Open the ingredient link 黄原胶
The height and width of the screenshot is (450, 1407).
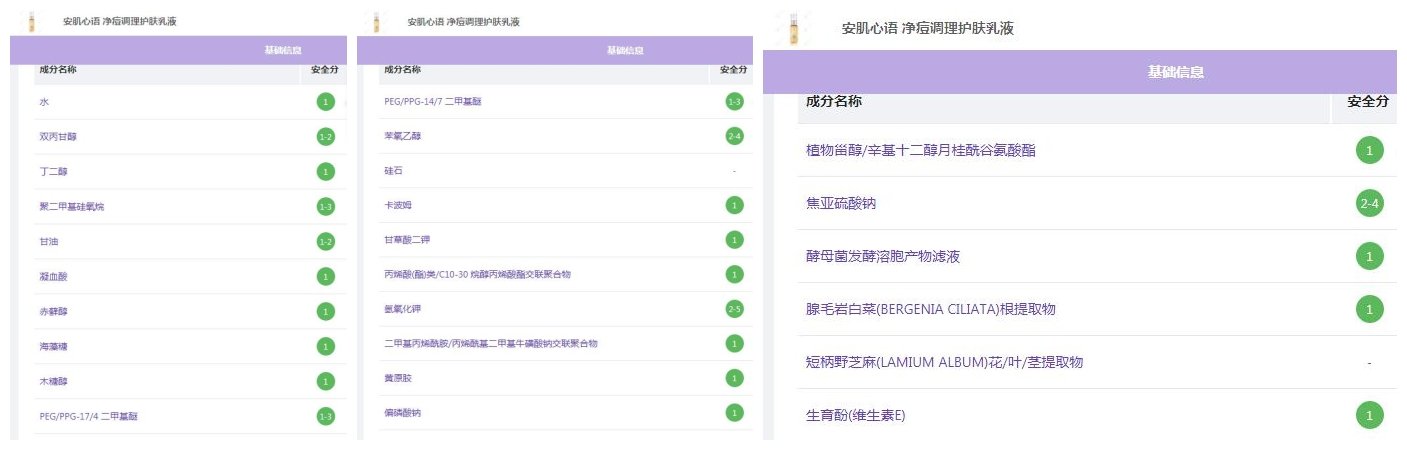click(399, 378)
